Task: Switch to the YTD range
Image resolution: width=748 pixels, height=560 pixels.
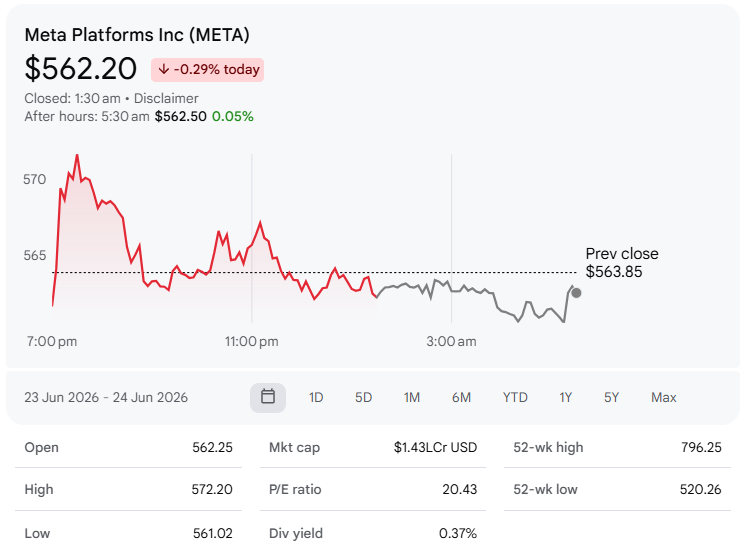Action: [515, 397]
